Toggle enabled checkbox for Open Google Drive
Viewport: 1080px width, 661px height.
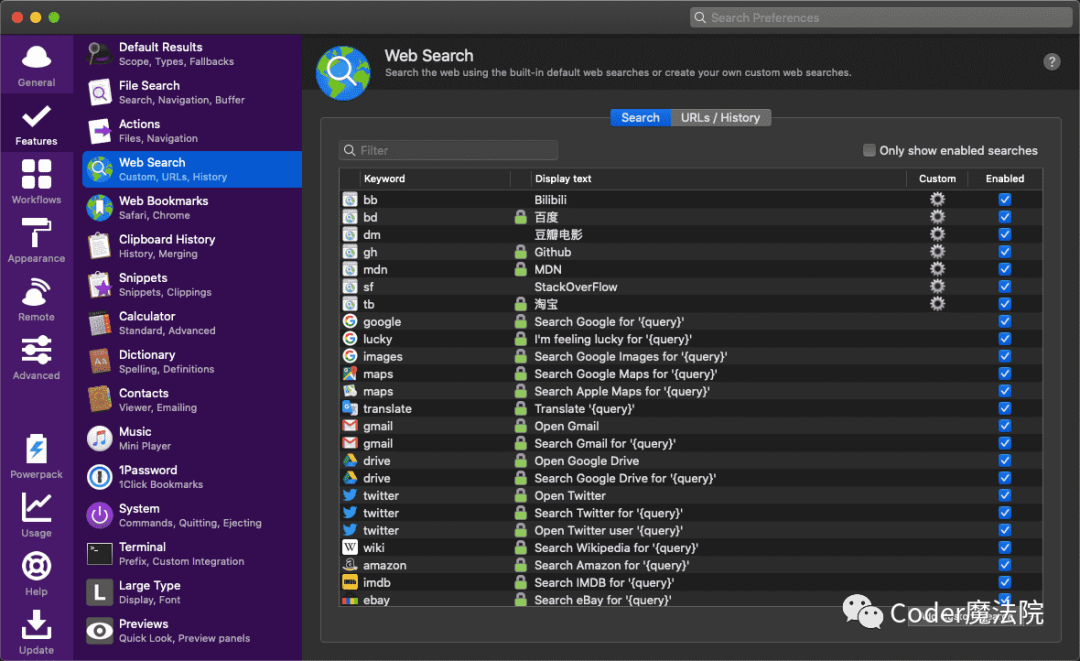pos(1005,461)
